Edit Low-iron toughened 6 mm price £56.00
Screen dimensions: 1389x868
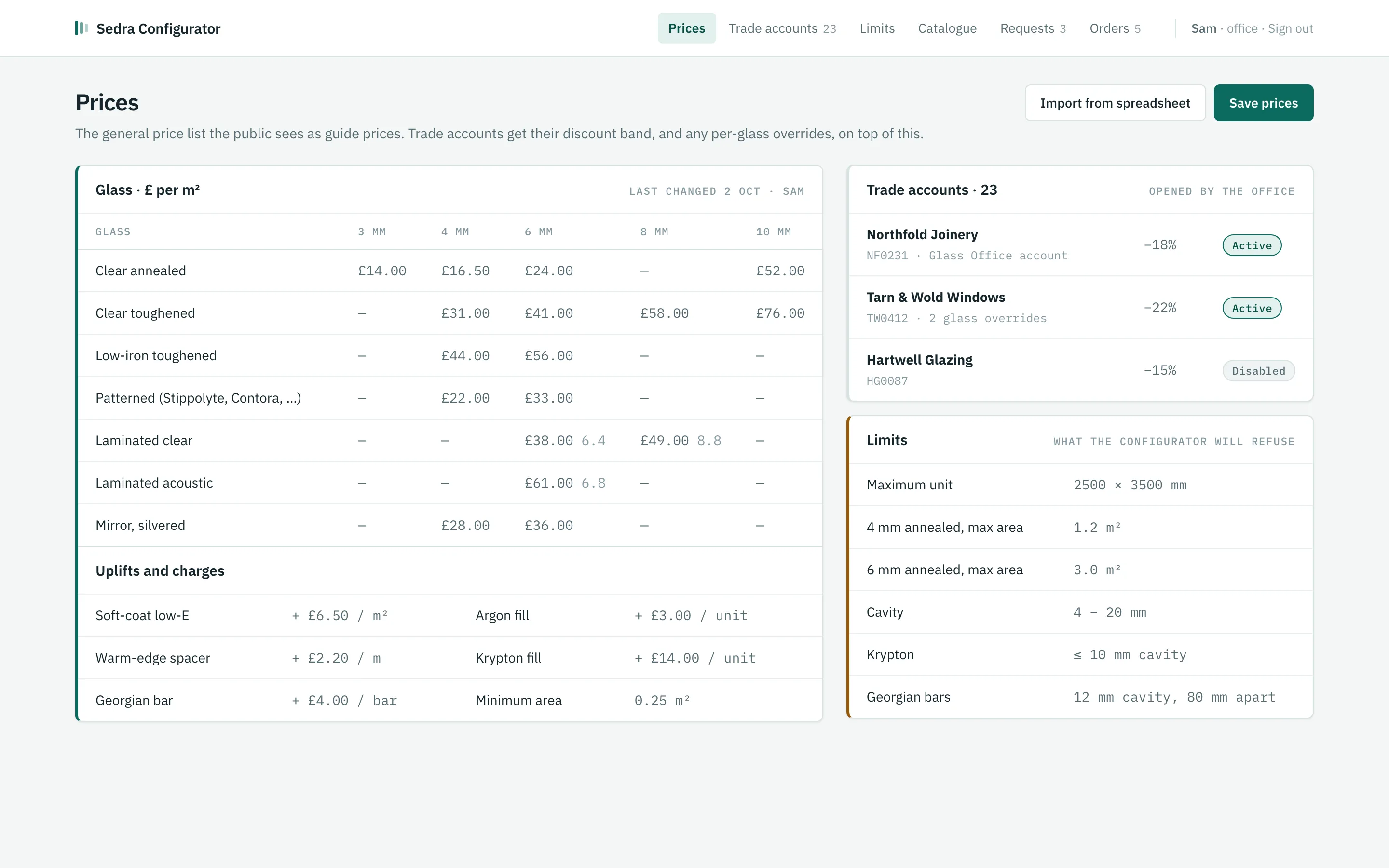point(549,356)
